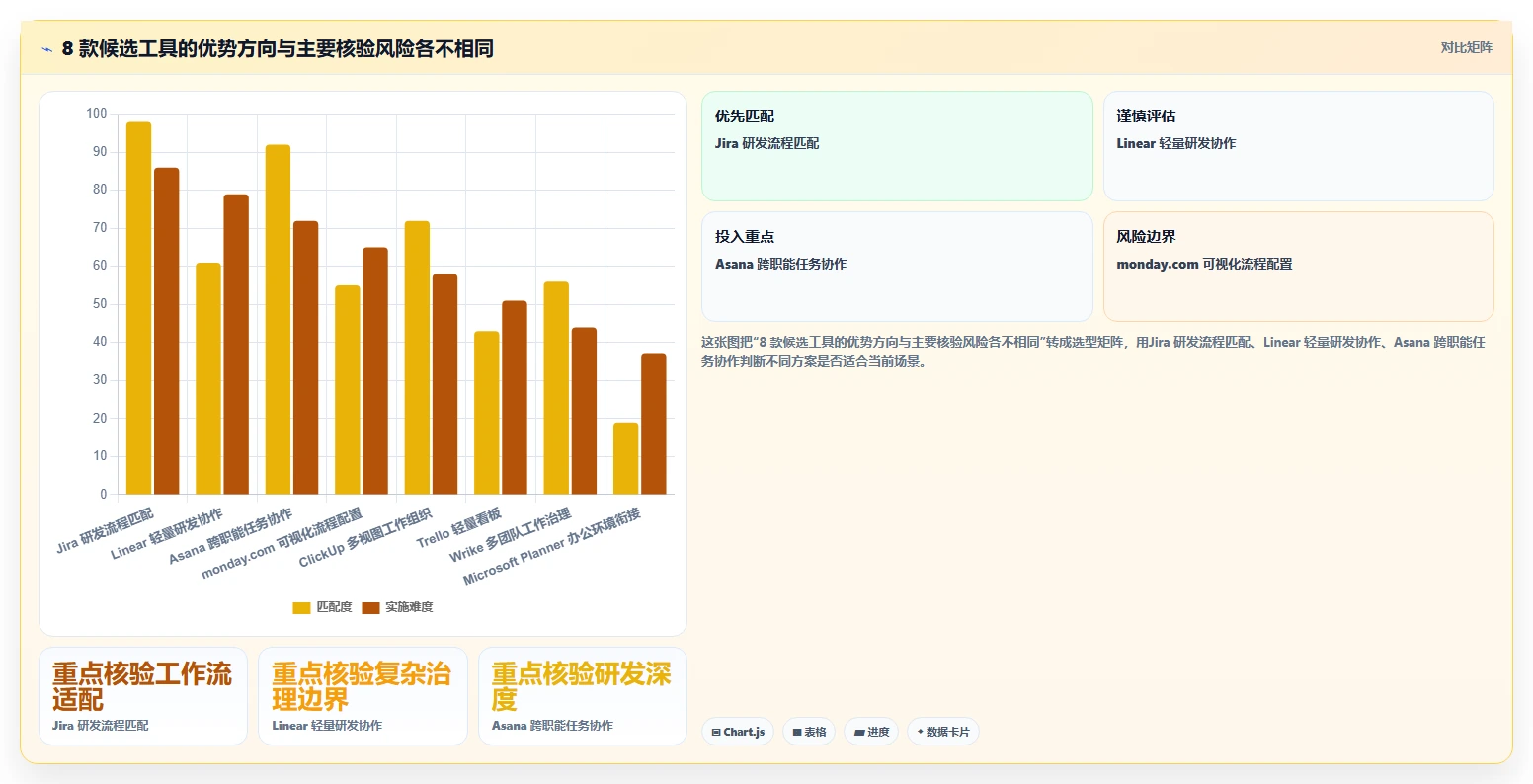Image resolution: width=1533 pixels, height=784 pixels.
Task: Click the header title starting with 8 款候选工具
Action: (x=278, y=48)
